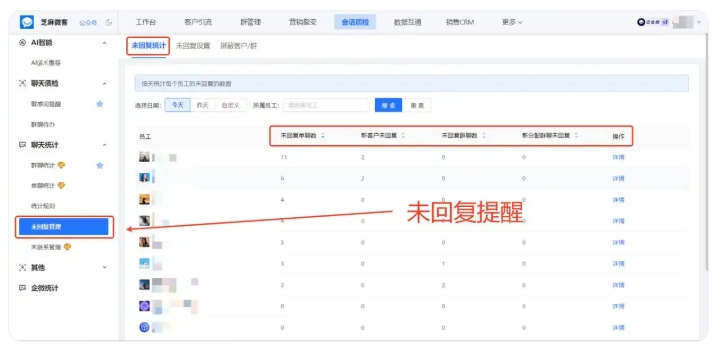Open the 工作台 top nav item

145,22
